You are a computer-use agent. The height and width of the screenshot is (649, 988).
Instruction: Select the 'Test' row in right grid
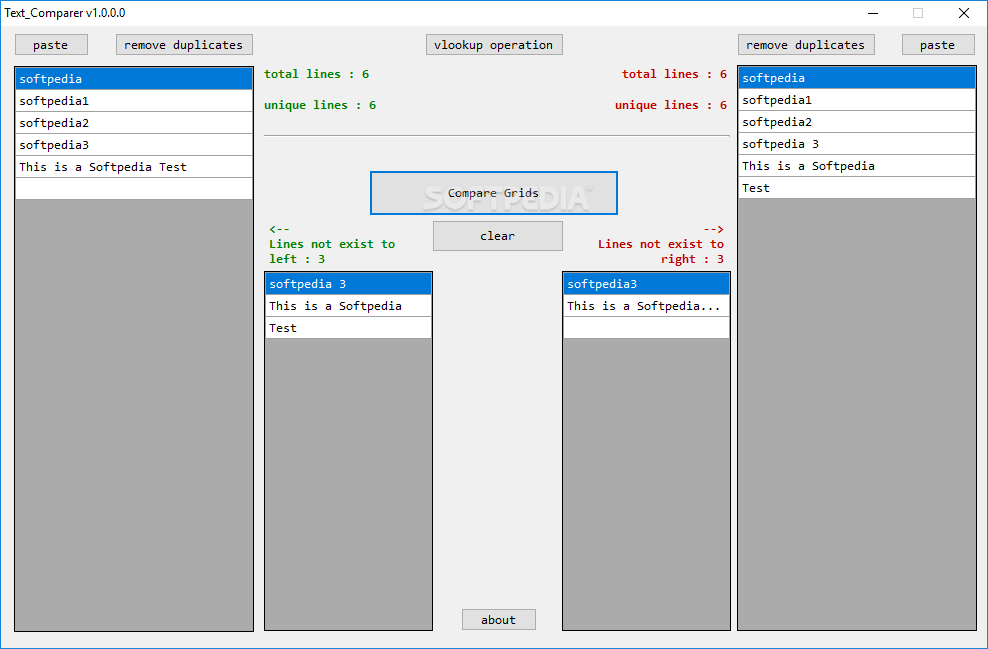pos(856,188)
